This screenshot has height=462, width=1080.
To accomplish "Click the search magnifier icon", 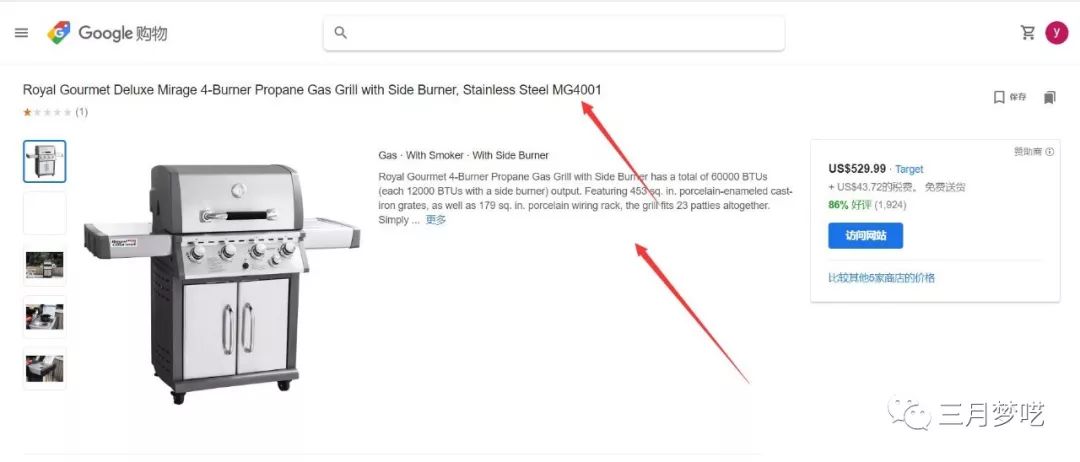I will [340, 32].
